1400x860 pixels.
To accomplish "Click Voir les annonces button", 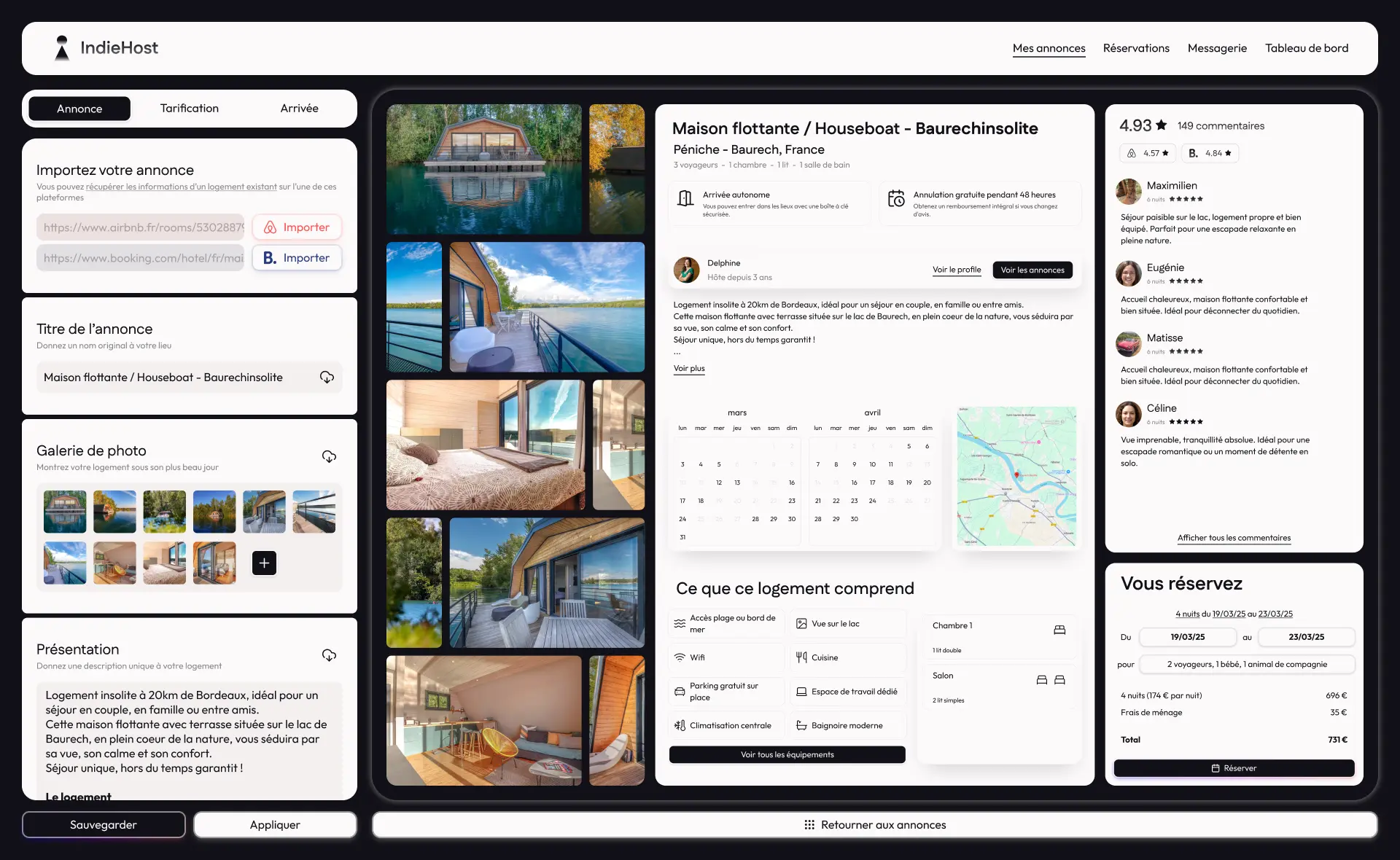I will coord(1032,270).
